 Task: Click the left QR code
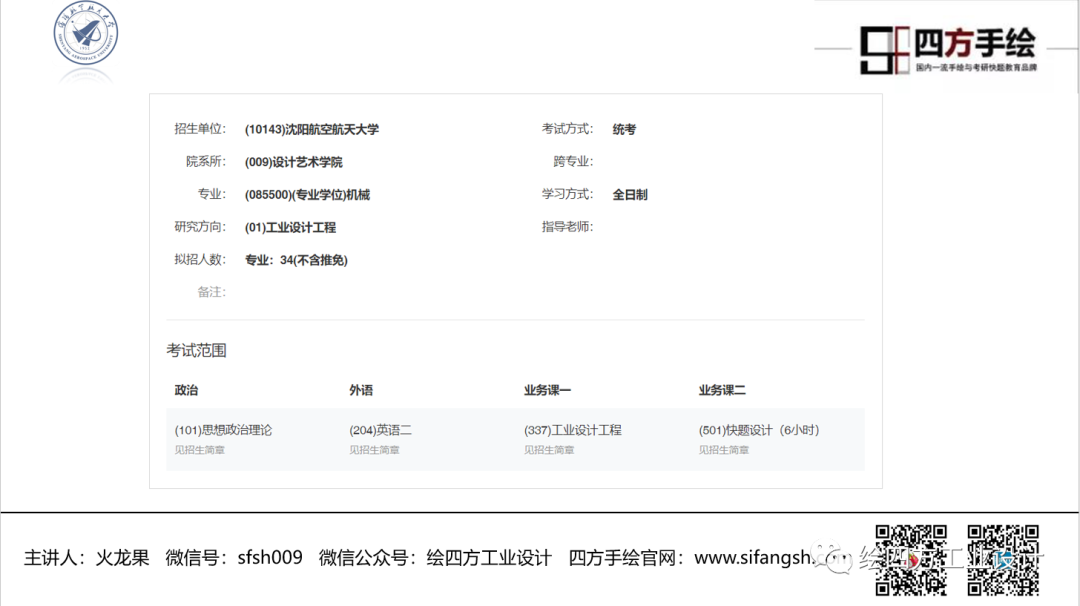click(x=911, y=560)
